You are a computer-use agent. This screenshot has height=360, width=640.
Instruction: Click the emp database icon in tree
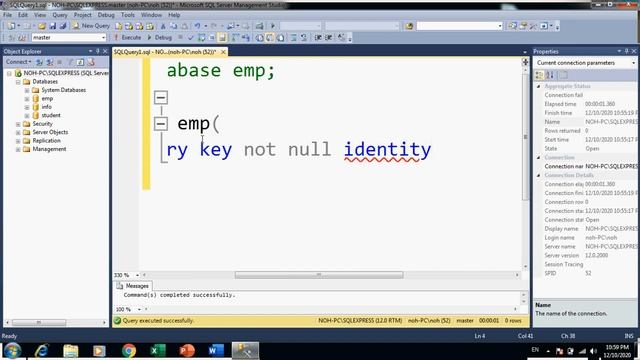(36, 98)
